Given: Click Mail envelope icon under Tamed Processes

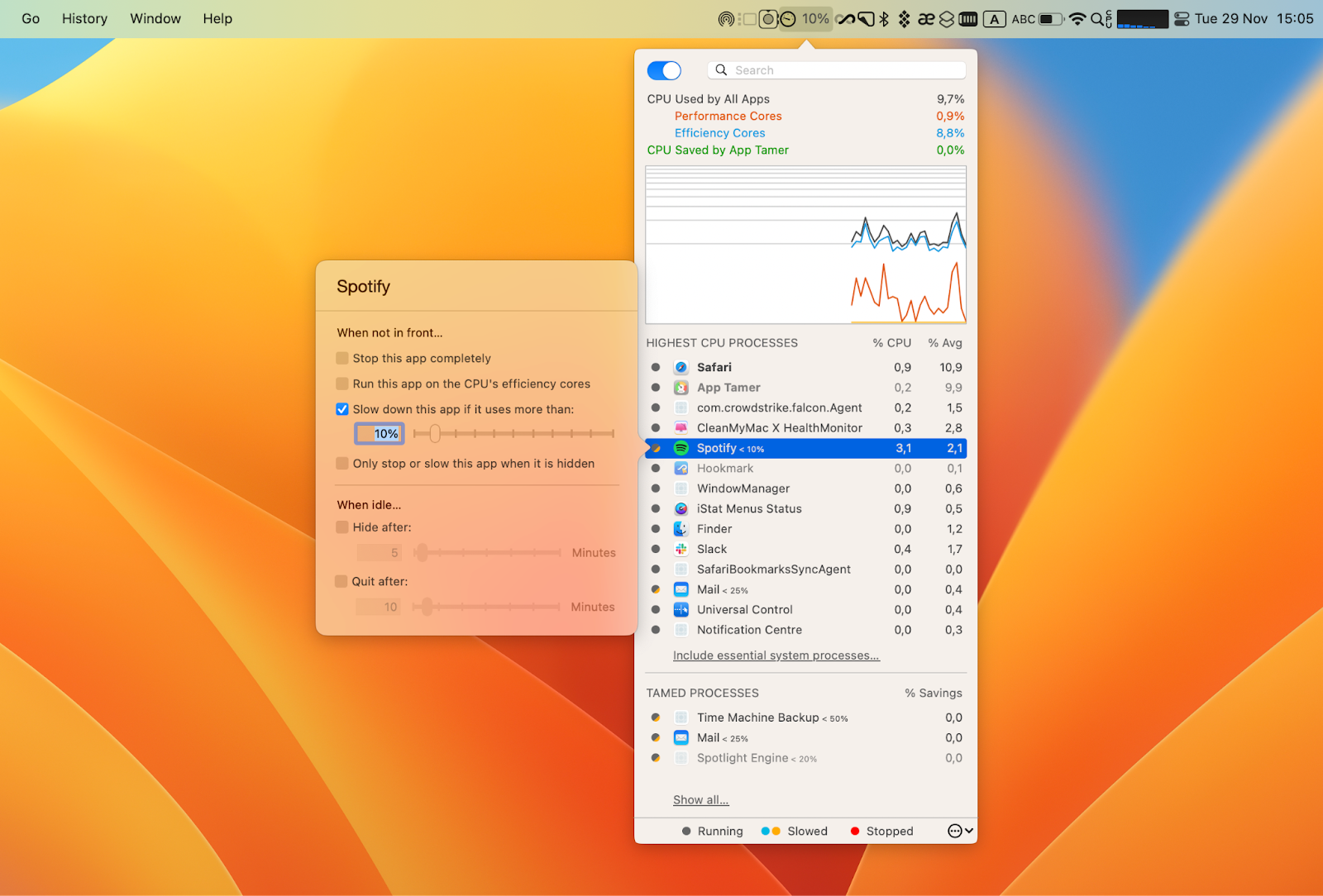Looking at the screenshot, I should tap(681, 738).
